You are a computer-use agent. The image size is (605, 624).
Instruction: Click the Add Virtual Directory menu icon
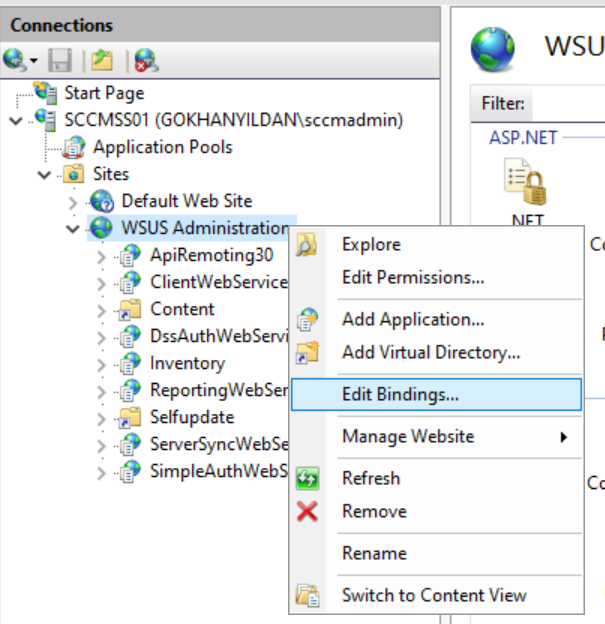tap(307, 353)
